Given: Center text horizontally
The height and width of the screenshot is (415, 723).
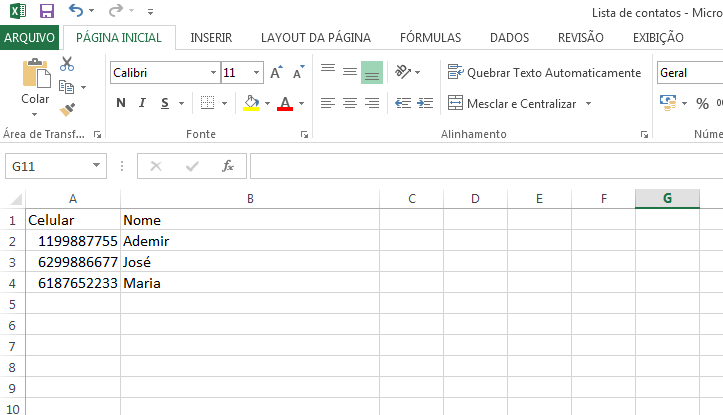Looking at the screenshot, I should point(350,103).
